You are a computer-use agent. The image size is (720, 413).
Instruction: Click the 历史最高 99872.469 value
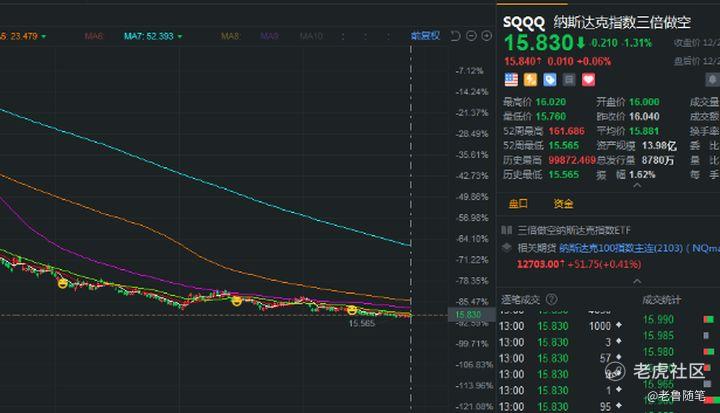(572, 160)
